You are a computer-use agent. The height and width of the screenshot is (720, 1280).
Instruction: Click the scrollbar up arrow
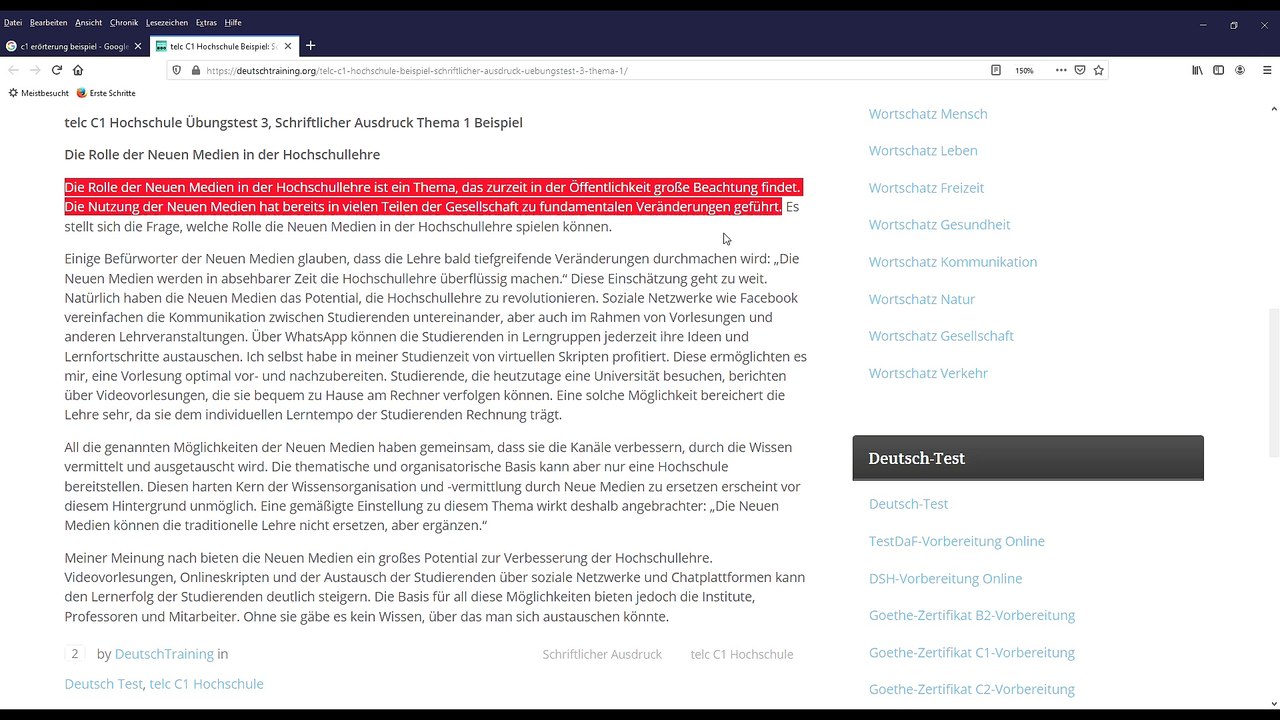coord(1273,109)
